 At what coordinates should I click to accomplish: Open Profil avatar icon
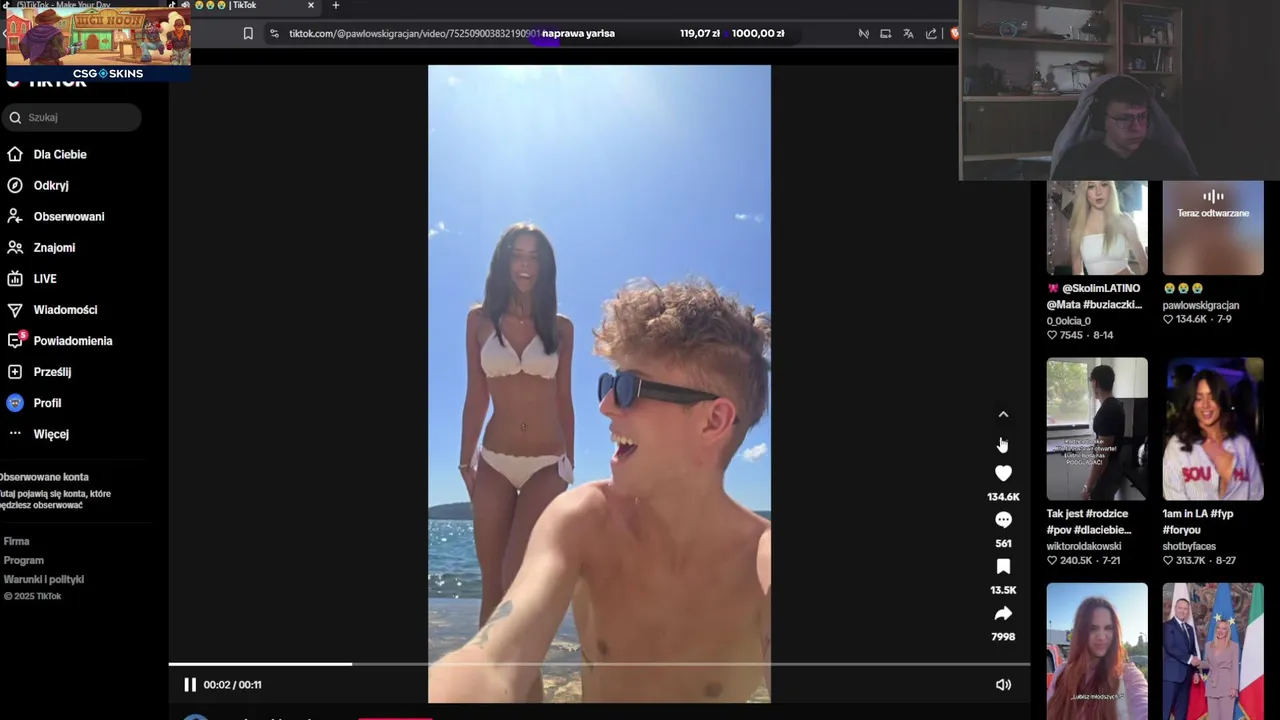pos(15,402)
